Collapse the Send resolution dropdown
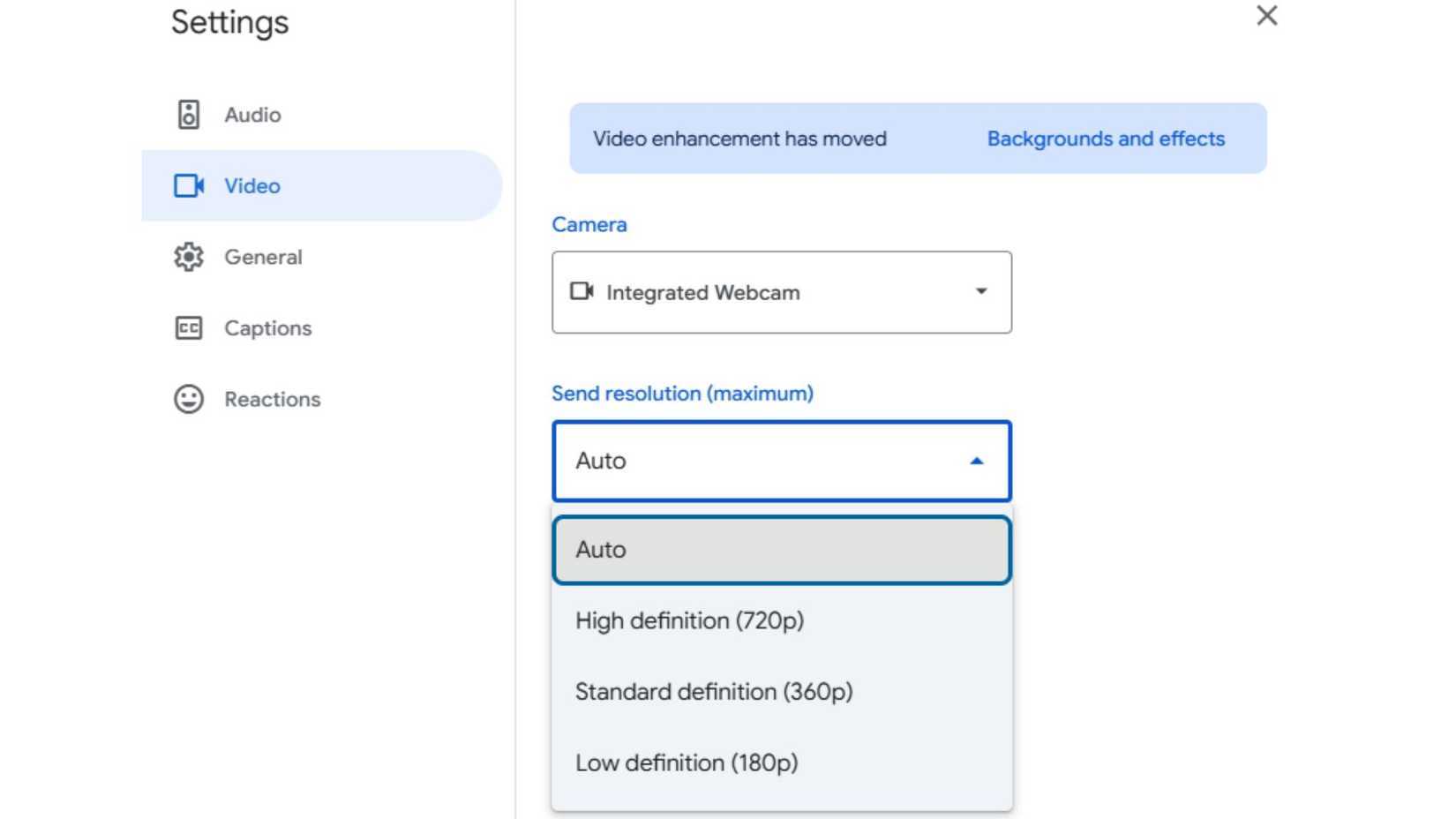1456x819 pixels. [782, 461]
